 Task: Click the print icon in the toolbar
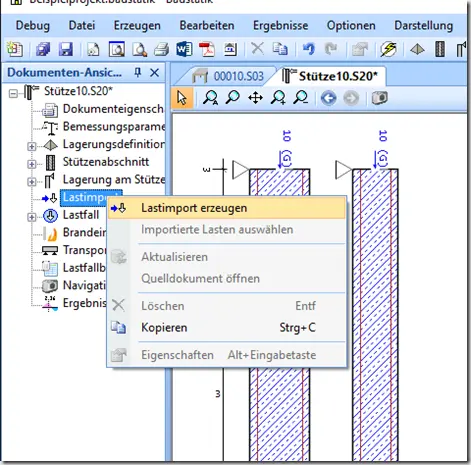pos(161,50)
